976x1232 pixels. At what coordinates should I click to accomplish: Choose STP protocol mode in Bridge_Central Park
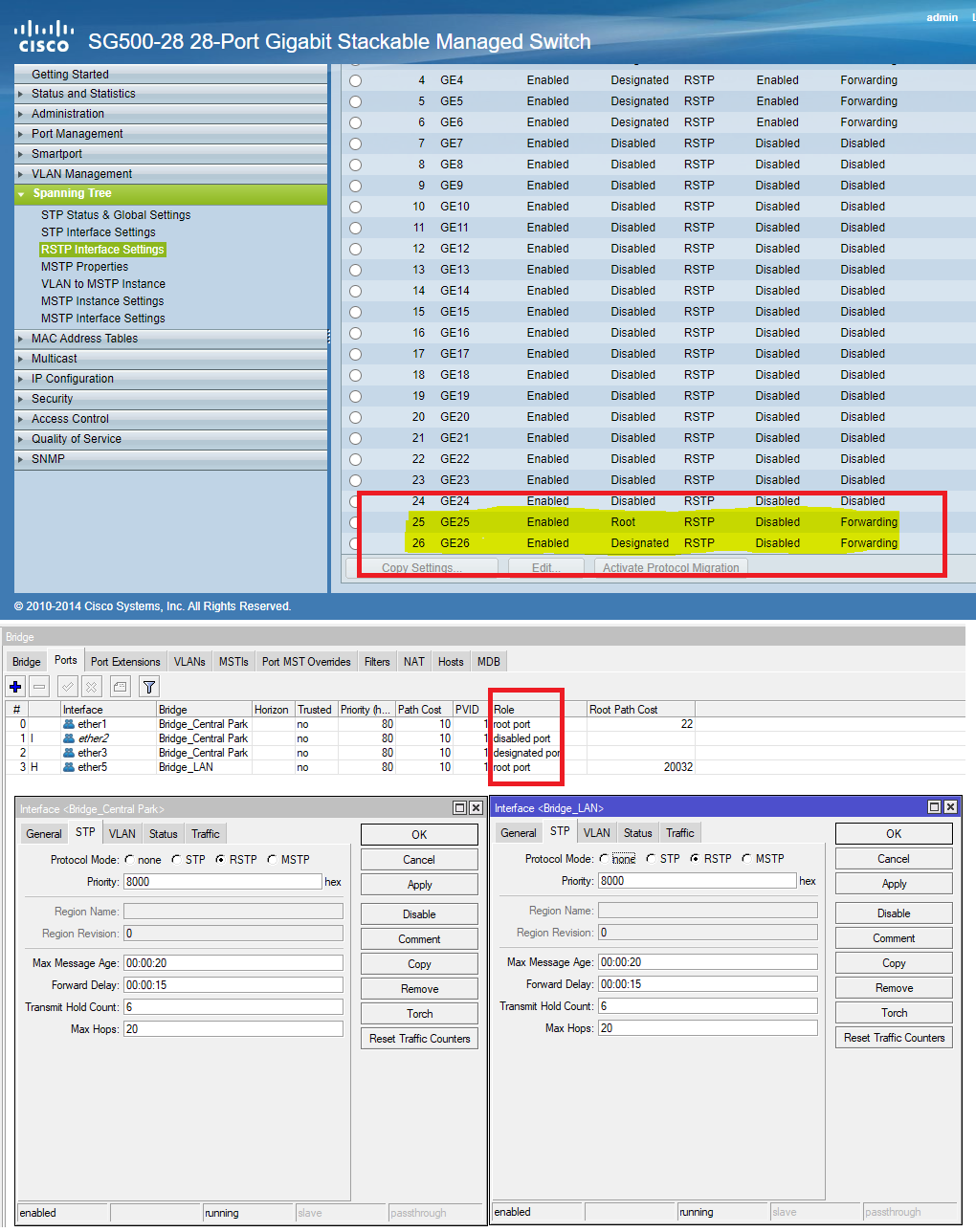tap(176, 860)
